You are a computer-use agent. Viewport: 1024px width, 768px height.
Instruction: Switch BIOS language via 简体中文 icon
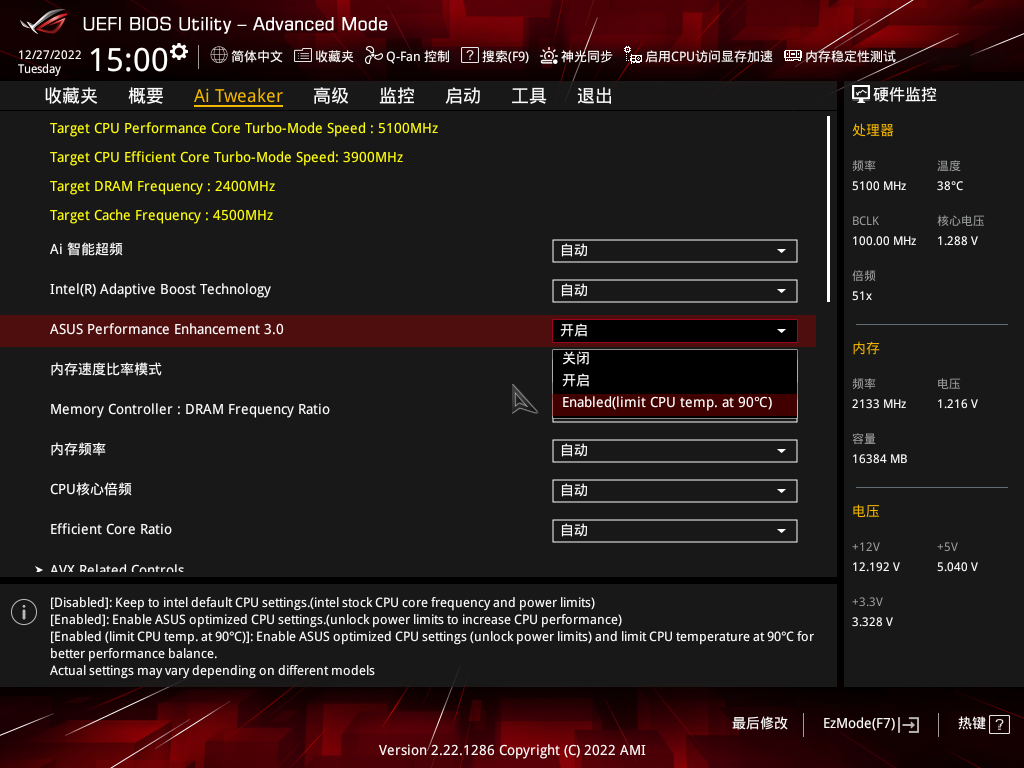pyautogui.click(x=244, y=56)
